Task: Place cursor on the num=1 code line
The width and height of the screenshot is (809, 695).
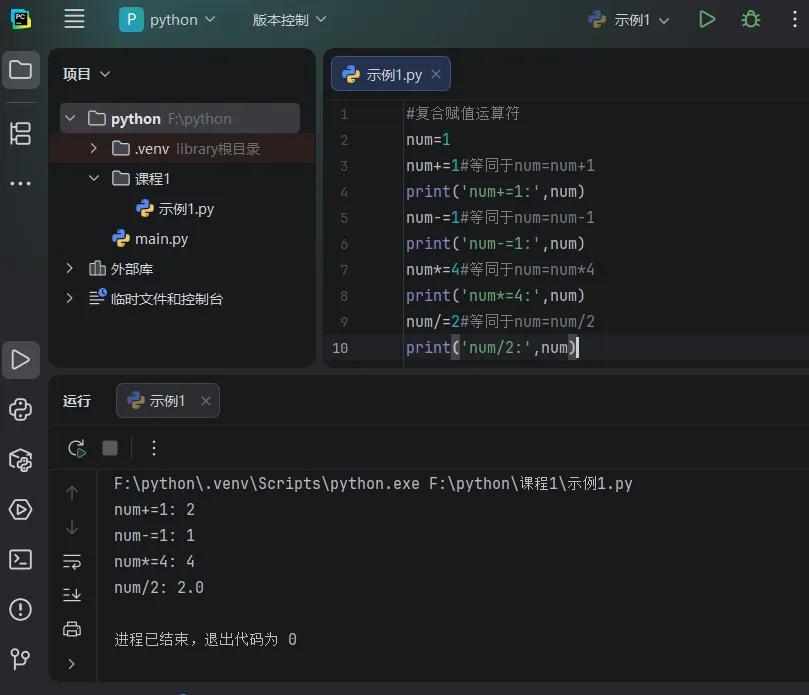Action: [x=428, y=140]
